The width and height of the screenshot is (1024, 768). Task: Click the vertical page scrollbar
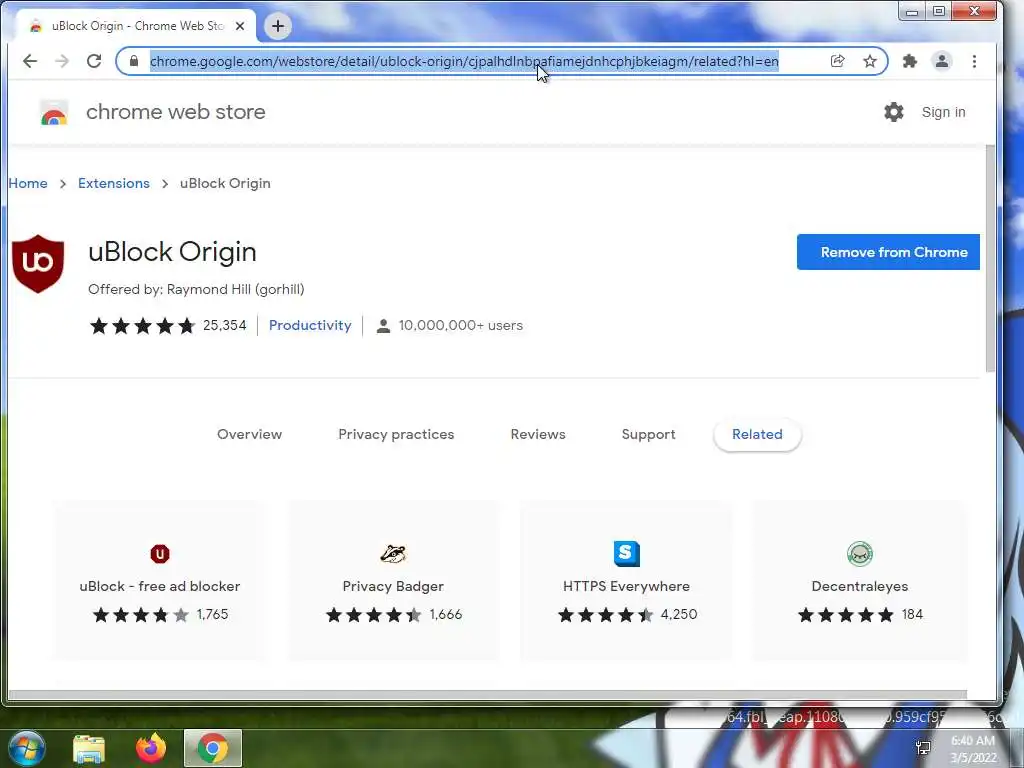click(990, 258)
